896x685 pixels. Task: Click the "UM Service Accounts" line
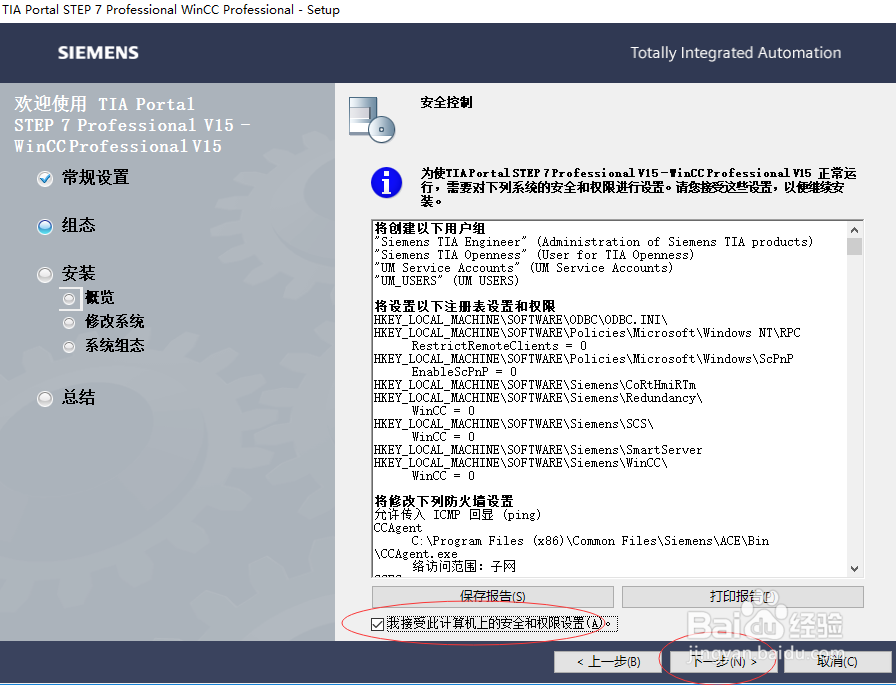523,268
